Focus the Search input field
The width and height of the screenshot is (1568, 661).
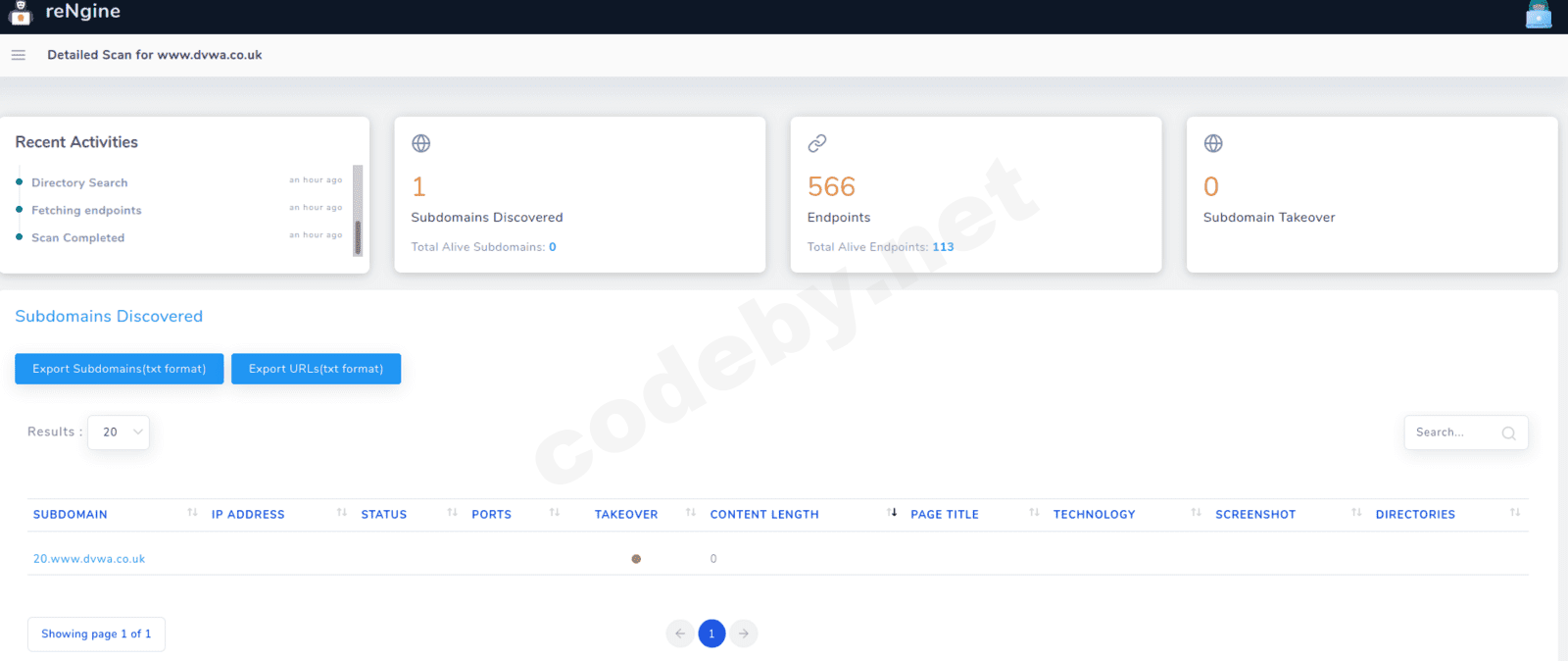[1466, 432]
